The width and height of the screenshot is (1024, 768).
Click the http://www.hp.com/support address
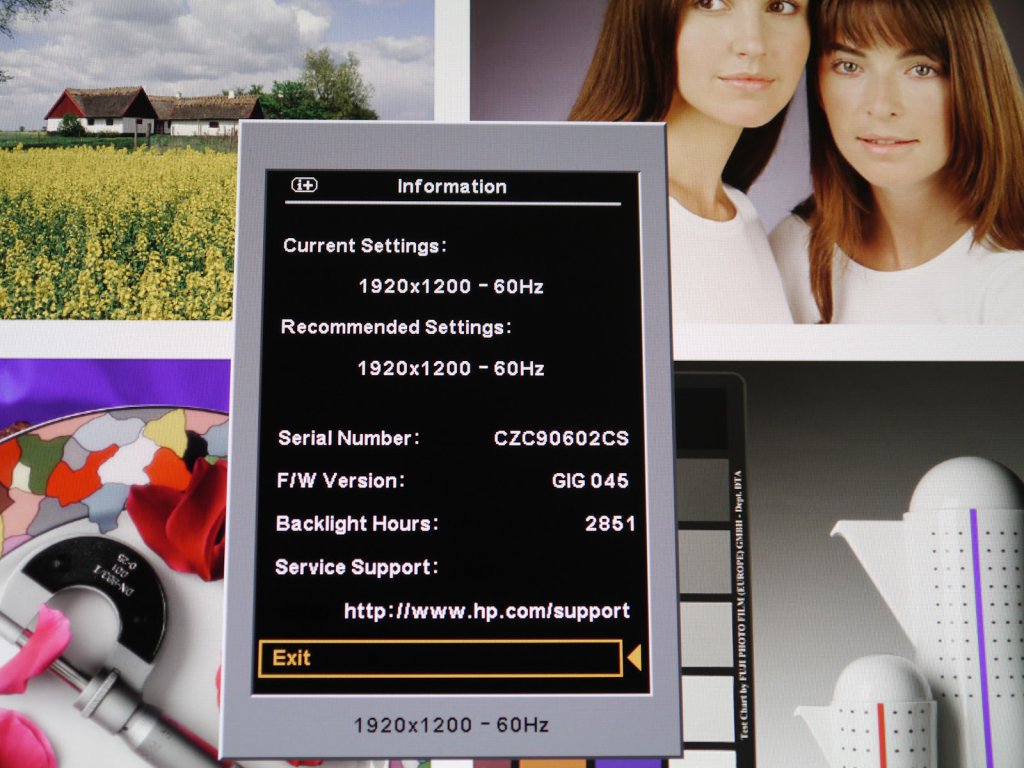pos(487,611)
